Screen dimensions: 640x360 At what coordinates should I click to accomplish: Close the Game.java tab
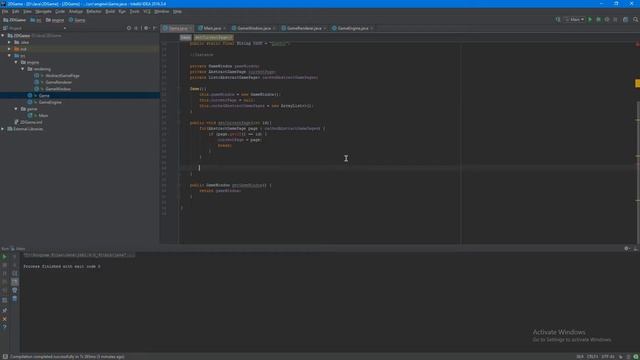tap(191, 29)
